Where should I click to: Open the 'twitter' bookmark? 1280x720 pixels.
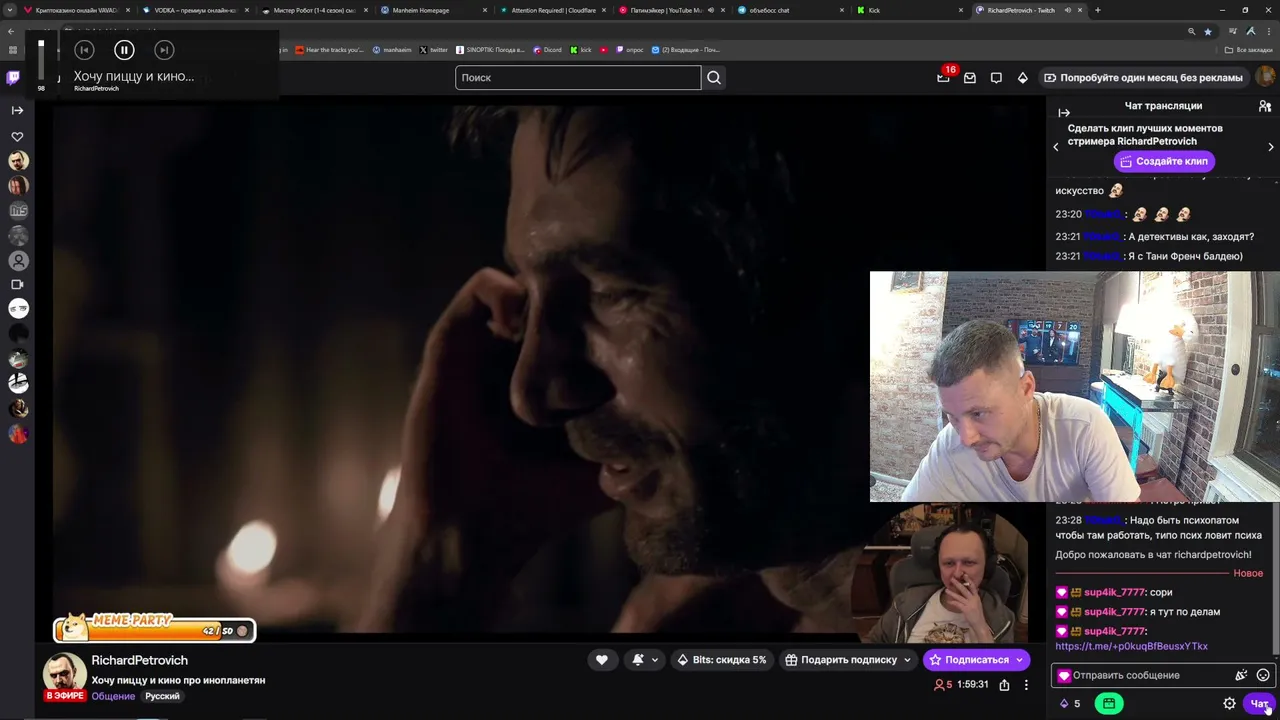click(x=433, y=49)
